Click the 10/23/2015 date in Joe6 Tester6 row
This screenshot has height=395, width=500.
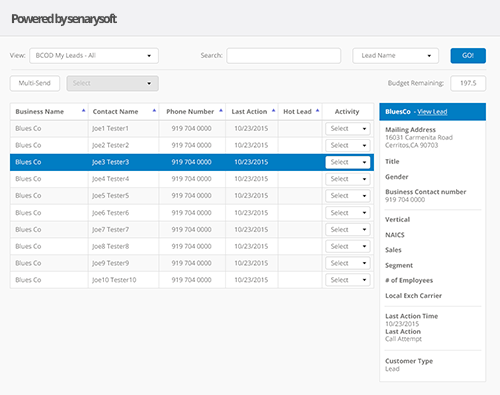point(251,213)
